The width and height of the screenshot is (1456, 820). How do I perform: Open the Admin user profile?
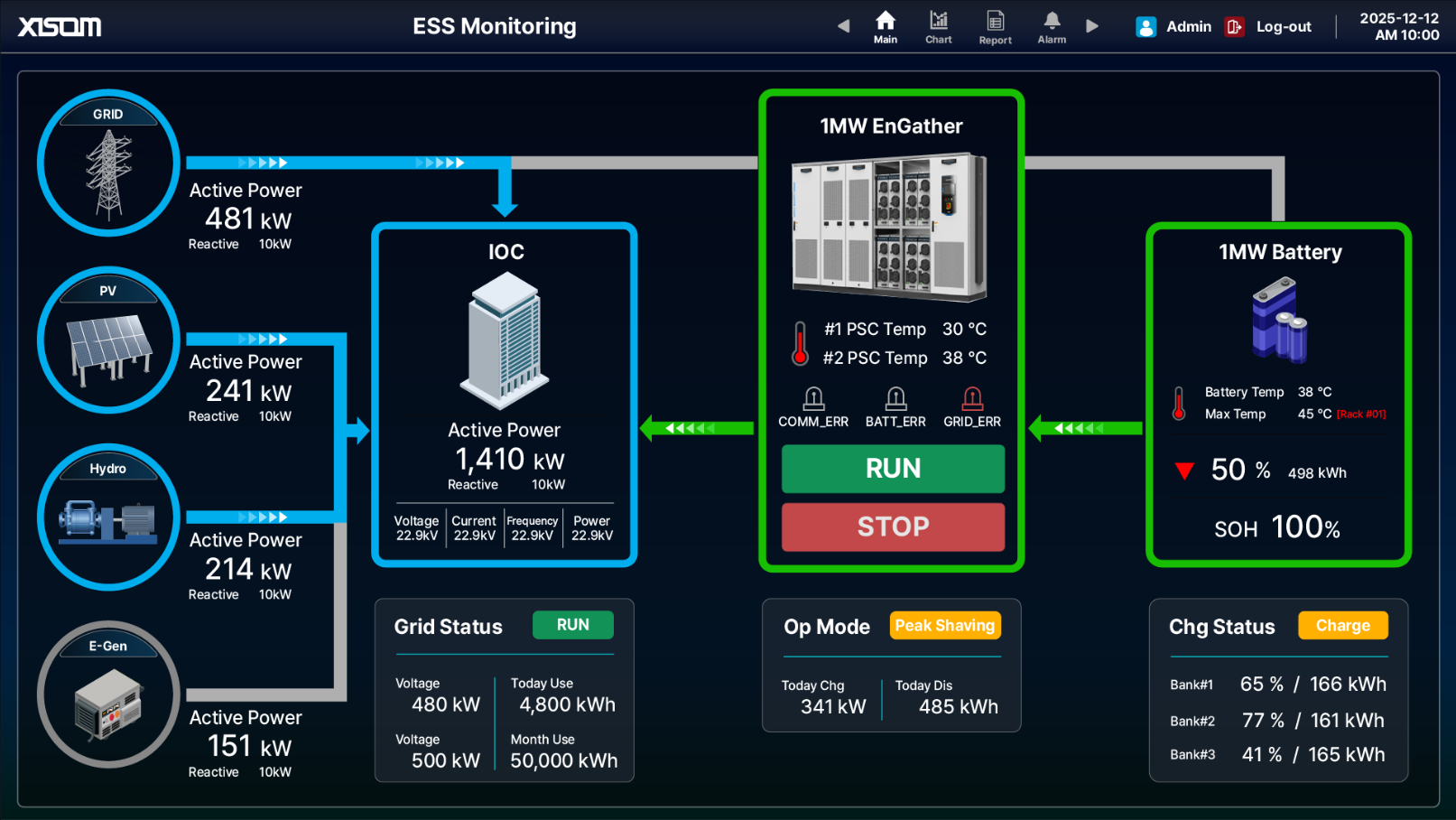coord(1173,27)
